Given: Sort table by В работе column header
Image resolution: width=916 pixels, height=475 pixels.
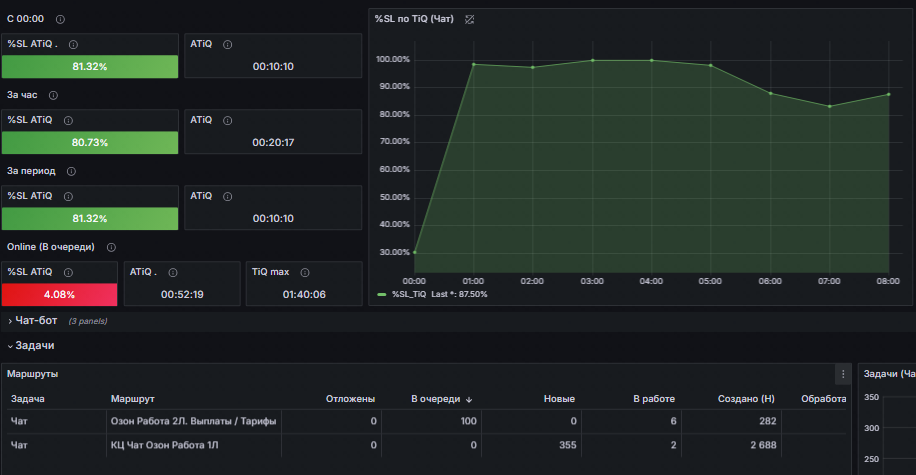Looking at the screenshot, I should click(x=654, y=399).
